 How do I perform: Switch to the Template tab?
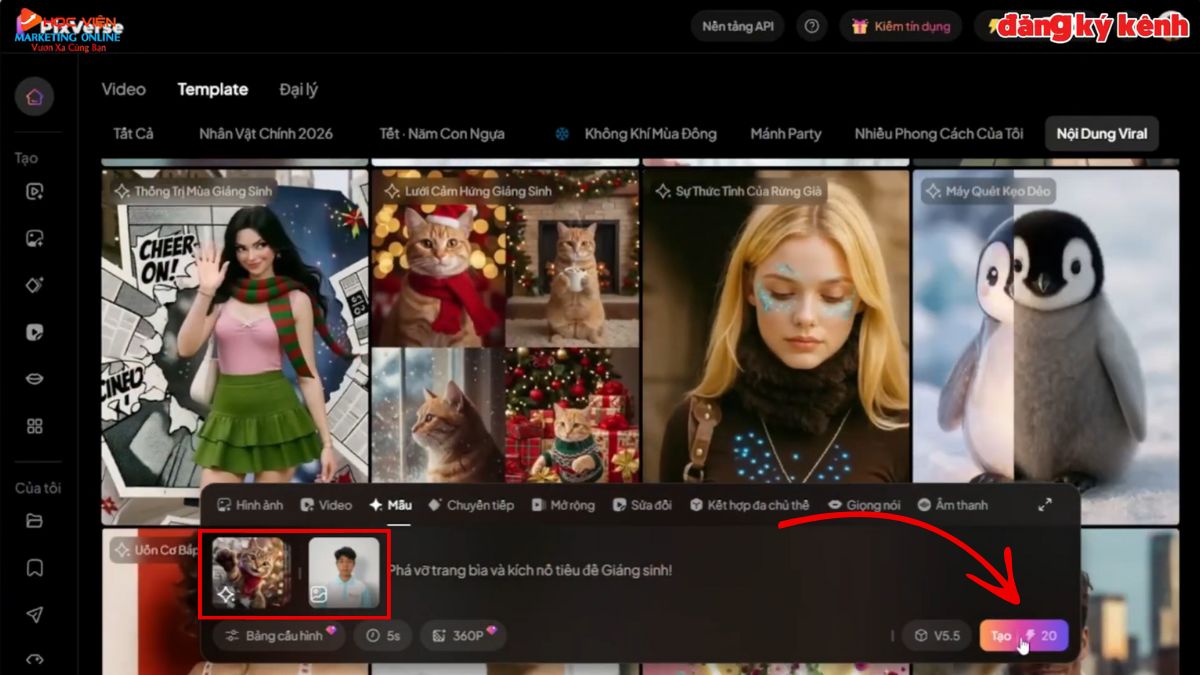(213, 89)
